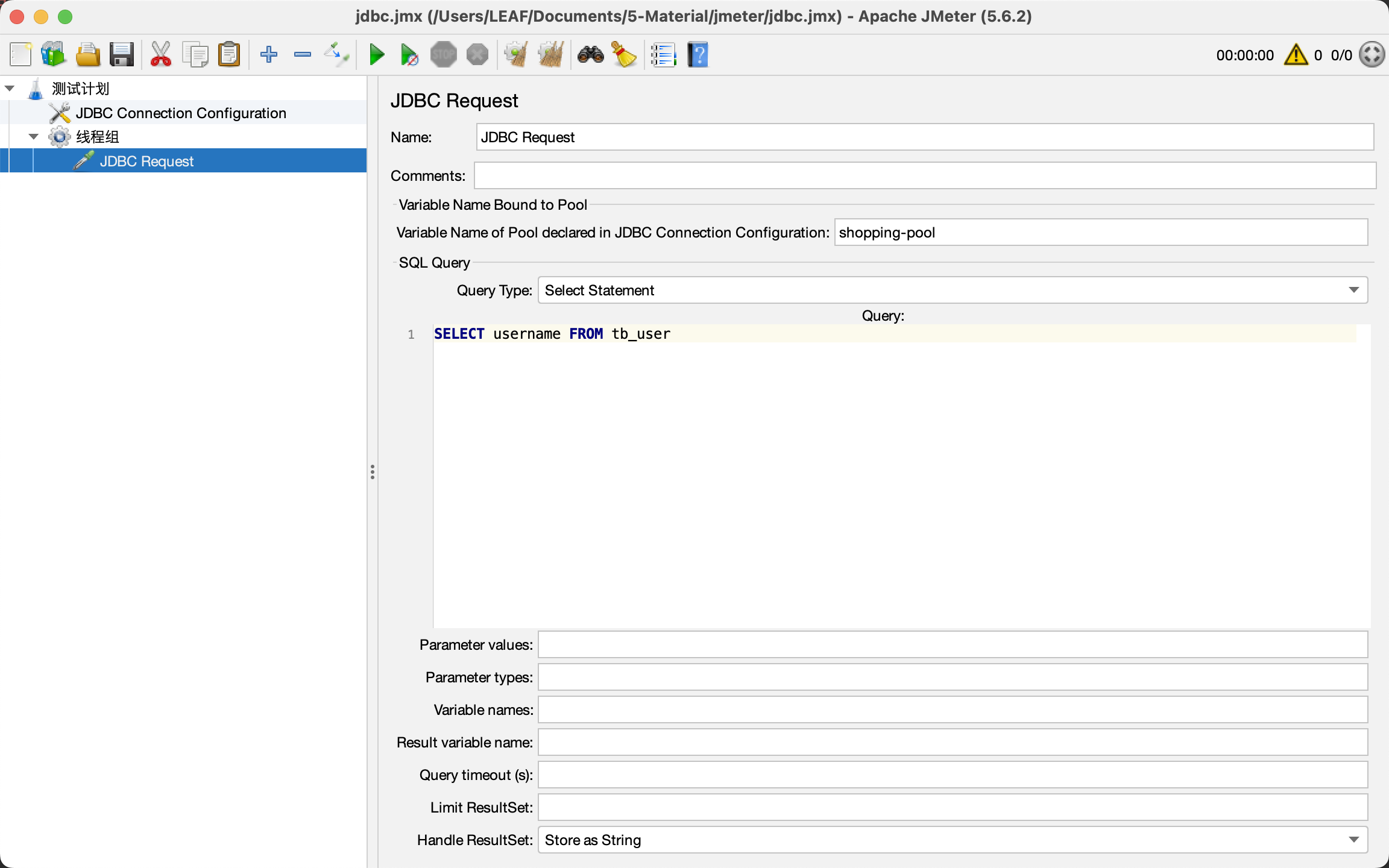Click the remote engines status icon
The image size is (1389, 868).
[x=1372, y=55]
